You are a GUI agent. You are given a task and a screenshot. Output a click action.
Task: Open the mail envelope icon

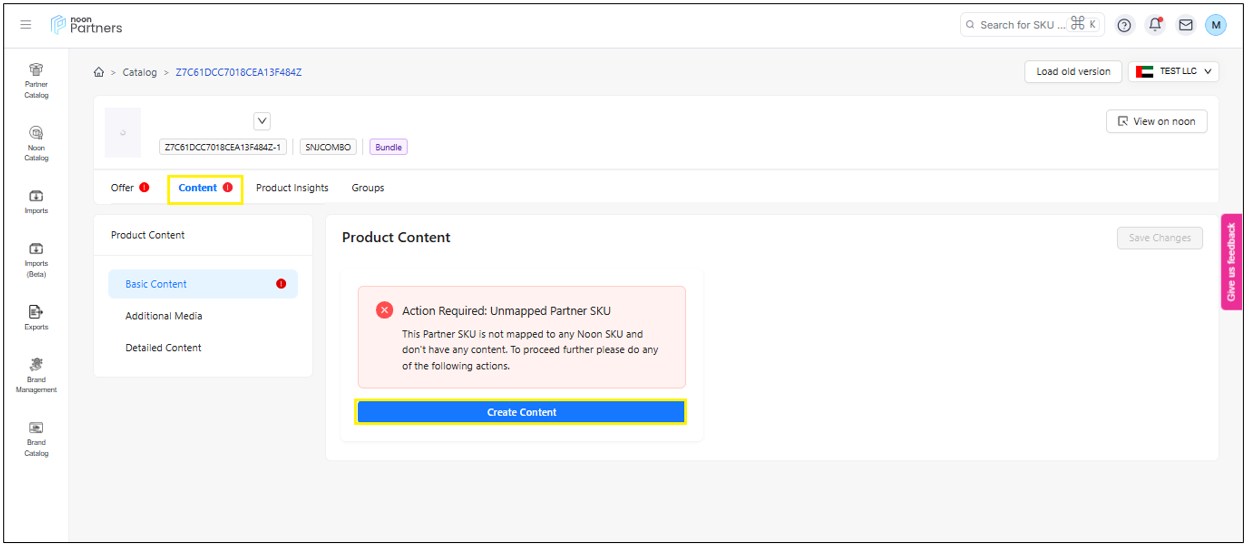coord(1185,25)
